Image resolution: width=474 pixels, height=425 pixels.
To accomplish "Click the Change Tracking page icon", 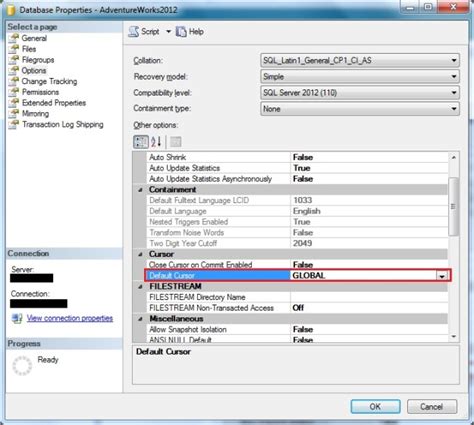I will [14, 81].
